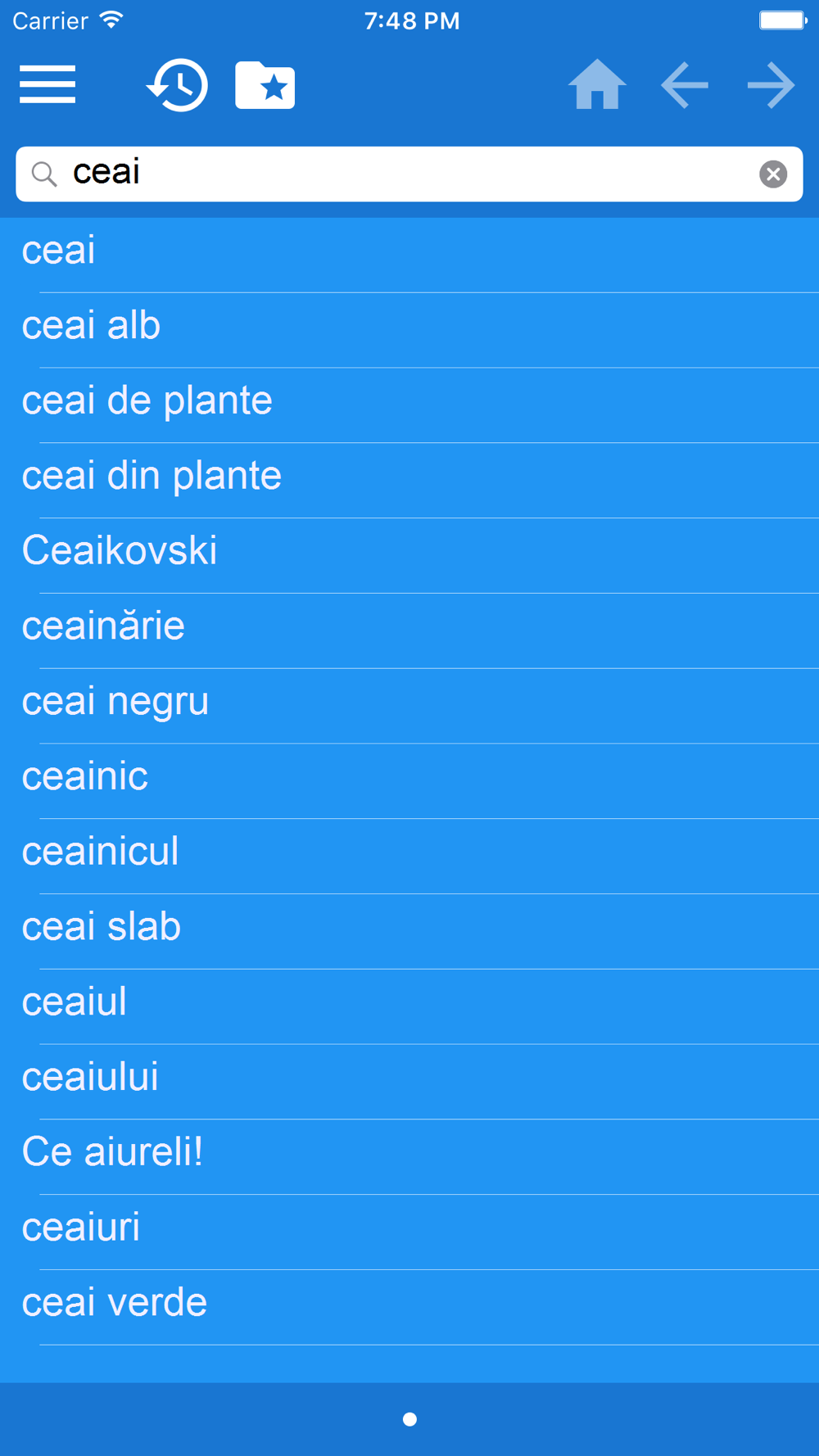Image resolution: width=819 pixels, height=1456 pixels.
Task: Navigate back with the left arrow
Action: pos(685,85)
